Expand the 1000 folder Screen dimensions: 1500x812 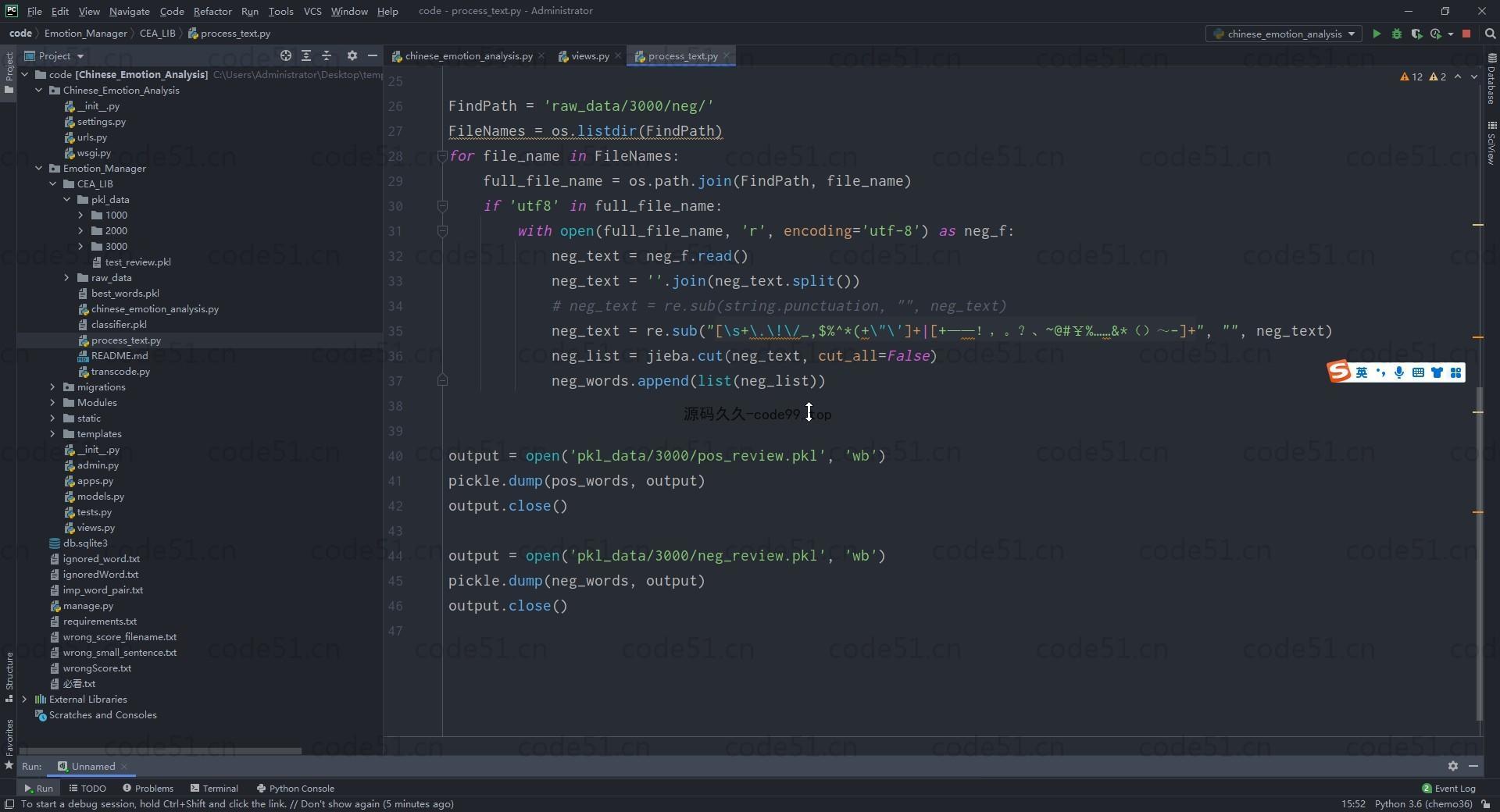pos(80,215)
